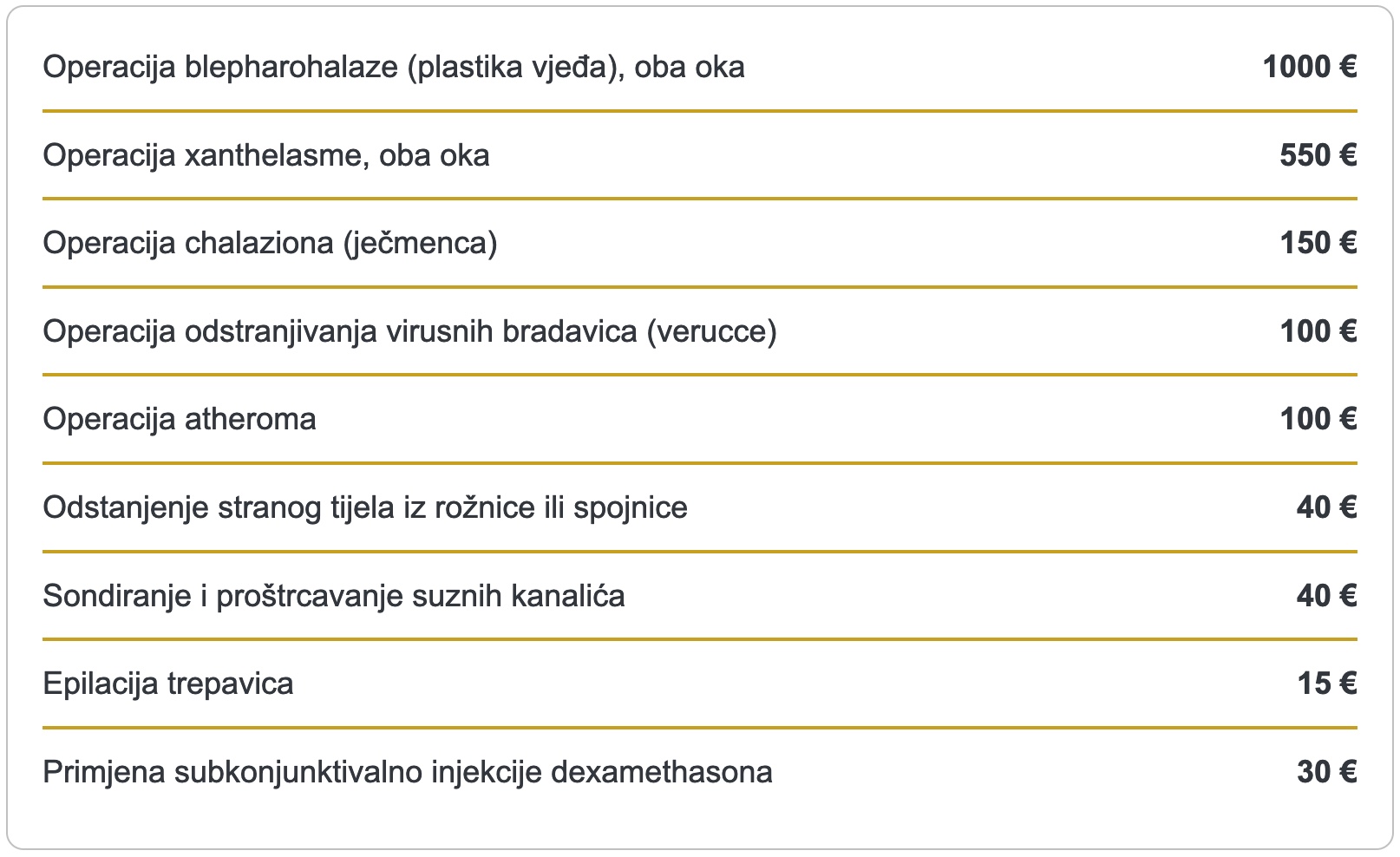Click Odstanjenje stranog tijela row text
The image size is (1400, 857).
(x=365, y=507)
